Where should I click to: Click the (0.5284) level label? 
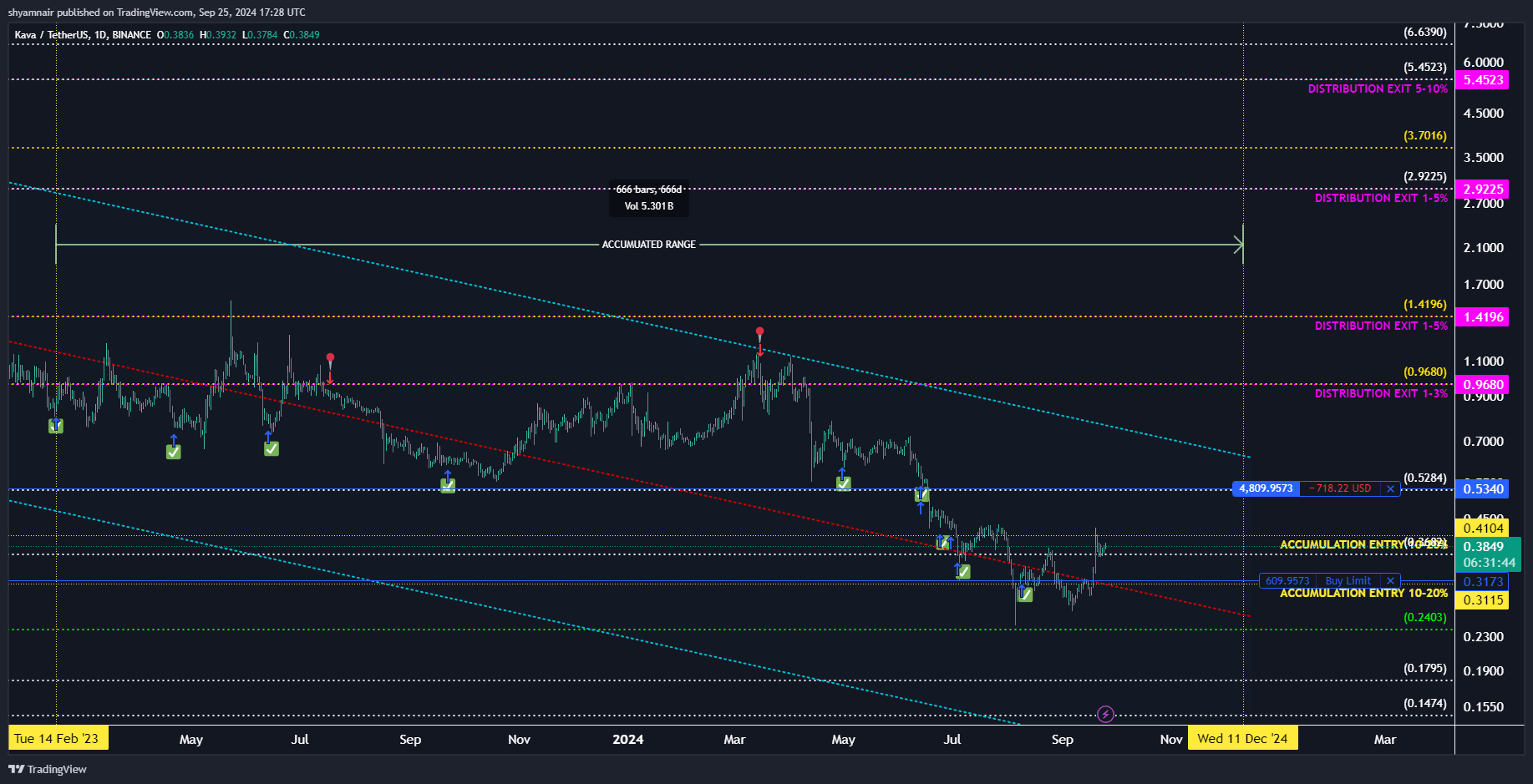pos(1425,478)
